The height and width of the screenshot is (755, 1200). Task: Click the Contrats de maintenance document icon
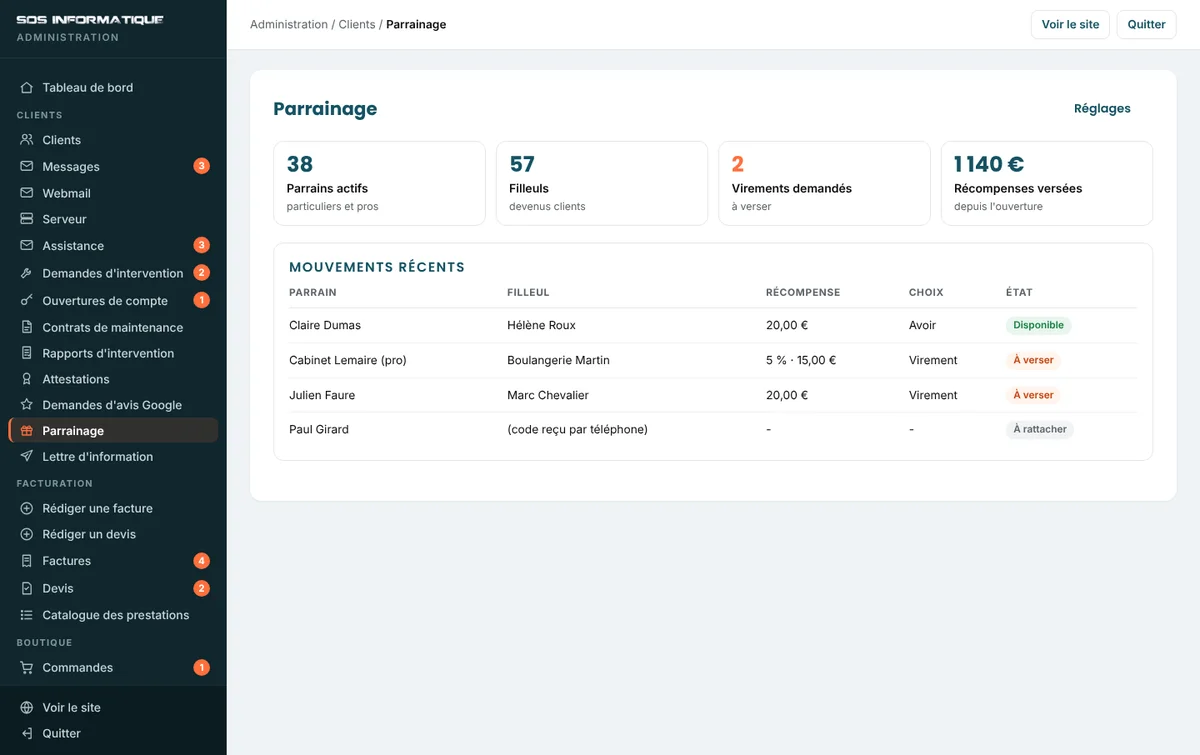(x=27, y=327)
